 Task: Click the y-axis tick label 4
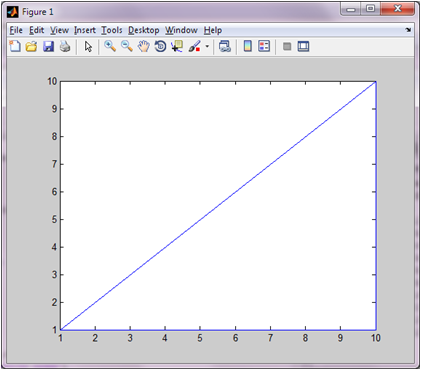tap(54, 247)
